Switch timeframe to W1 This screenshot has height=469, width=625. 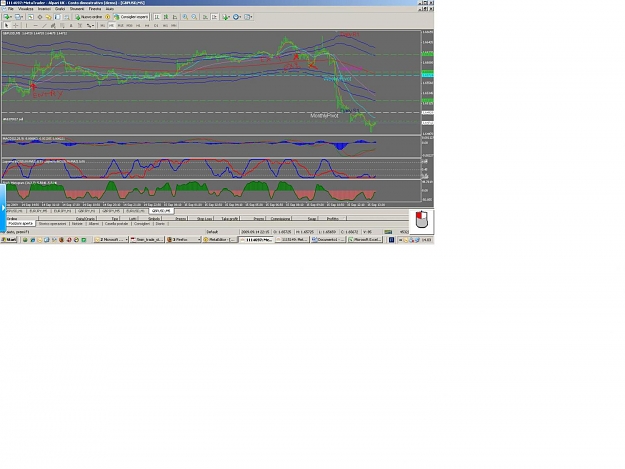coord(165,26)
